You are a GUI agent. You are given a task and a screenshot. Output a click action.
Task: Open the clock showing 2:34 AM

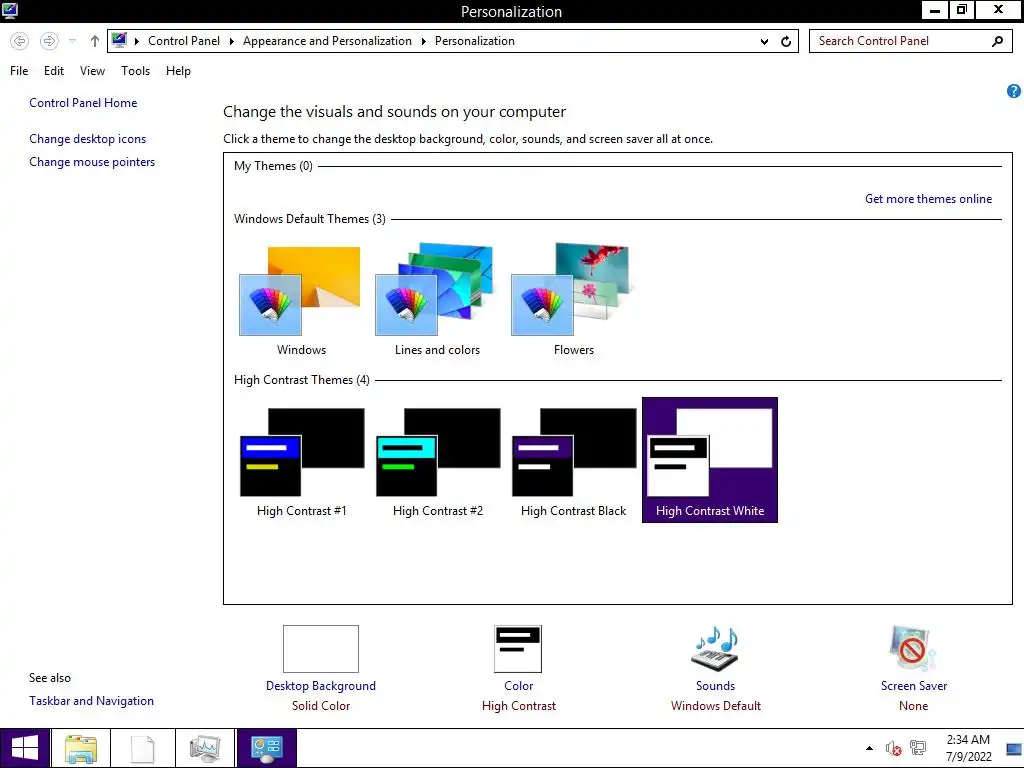click(x=968, y=748)
